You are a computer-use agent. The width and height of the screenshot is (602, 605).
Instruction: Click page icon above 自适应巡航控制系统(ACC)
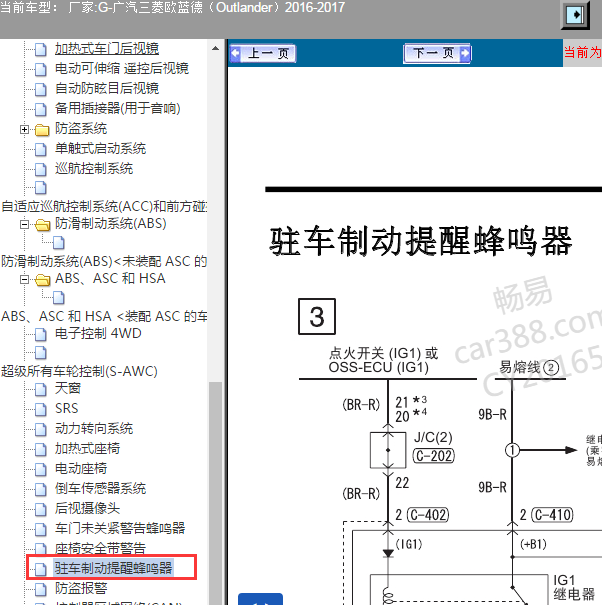41,188
